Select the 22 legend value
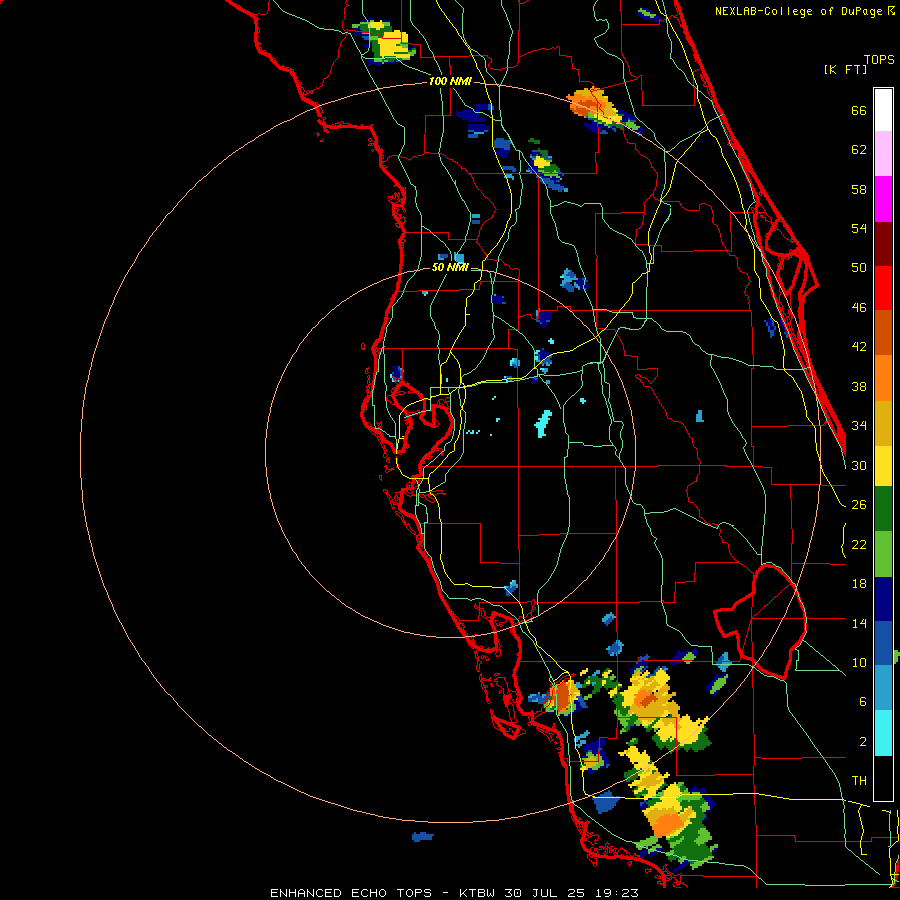Image resolution: width=900 pixels, height=900 pixels. [859, 545]
